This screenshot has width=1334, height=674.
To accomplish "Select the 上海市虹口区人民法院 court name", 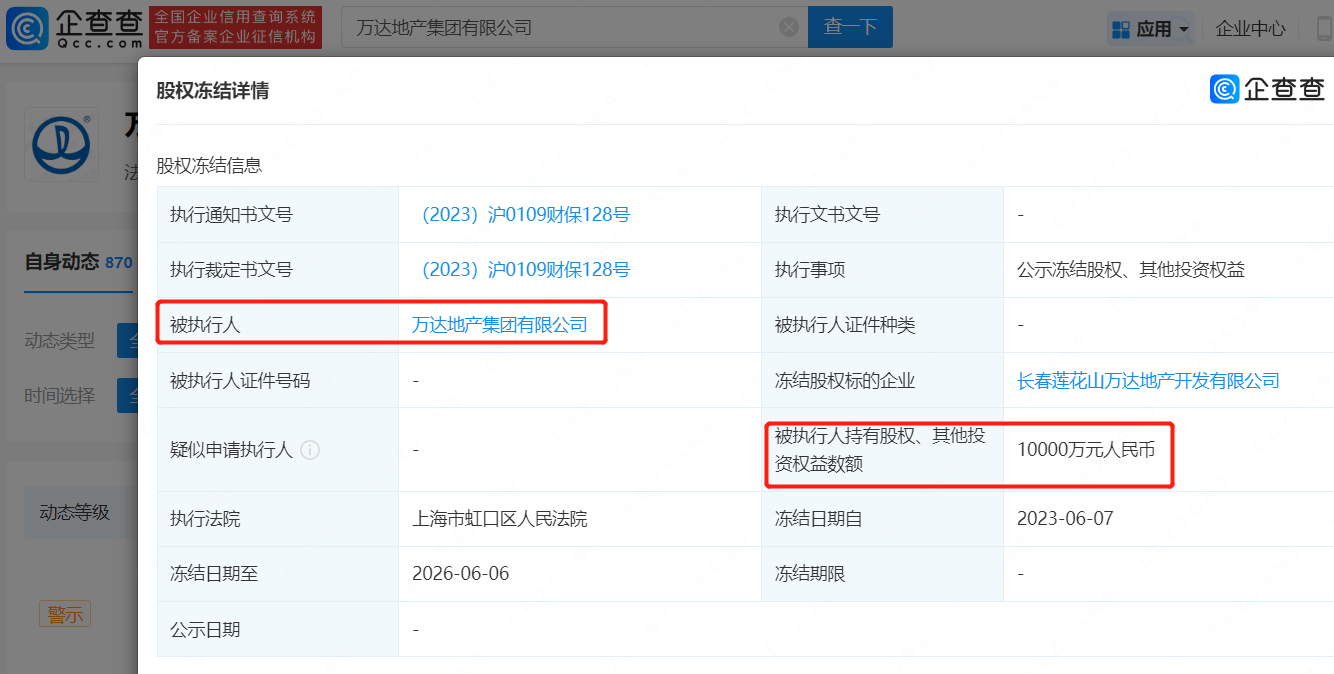I will (x=500, y=519).
